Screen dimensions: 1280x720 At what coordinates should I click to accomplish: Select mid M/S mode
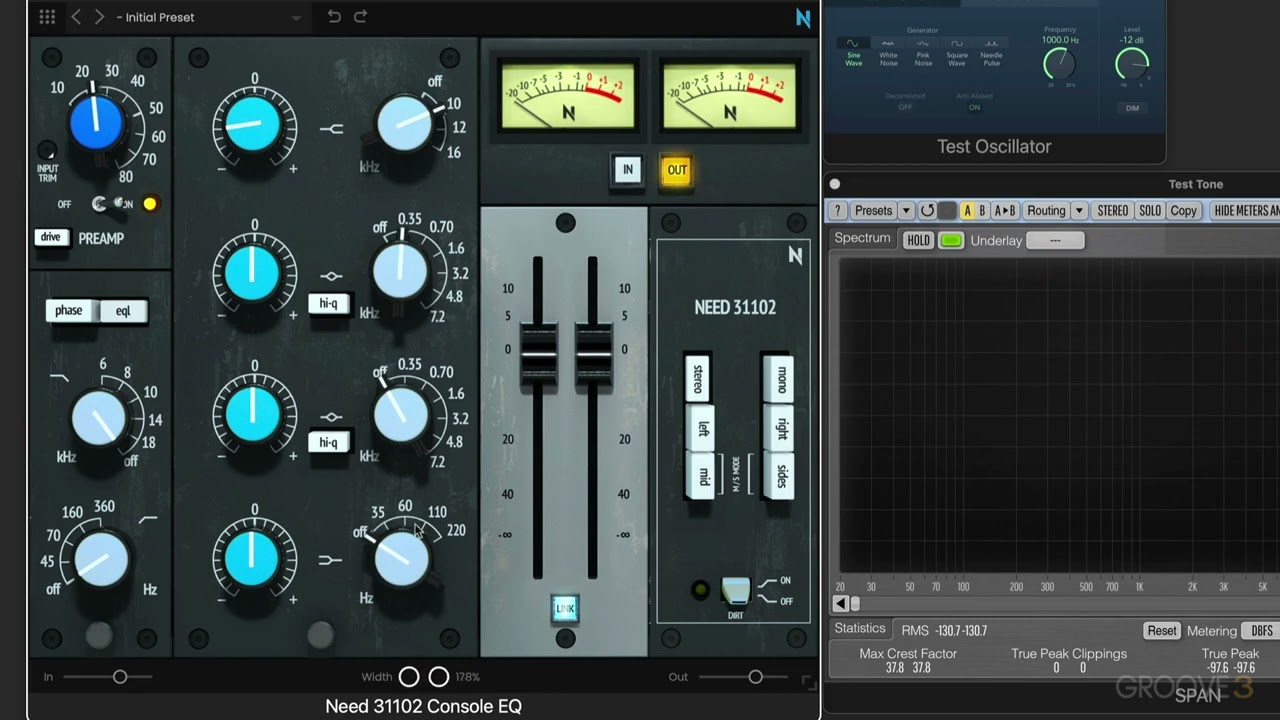coord(702,476)
